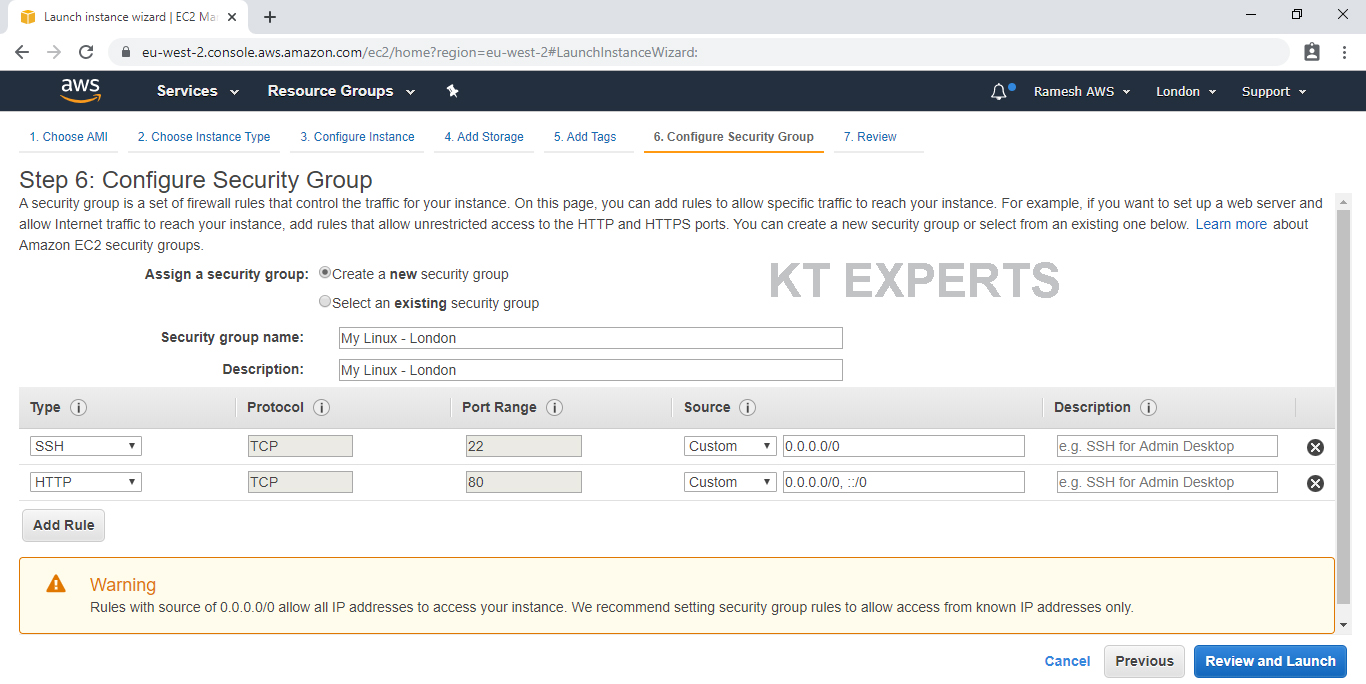Click the browser forward arrow
The image size is (1366, 684).
(54, 52)
